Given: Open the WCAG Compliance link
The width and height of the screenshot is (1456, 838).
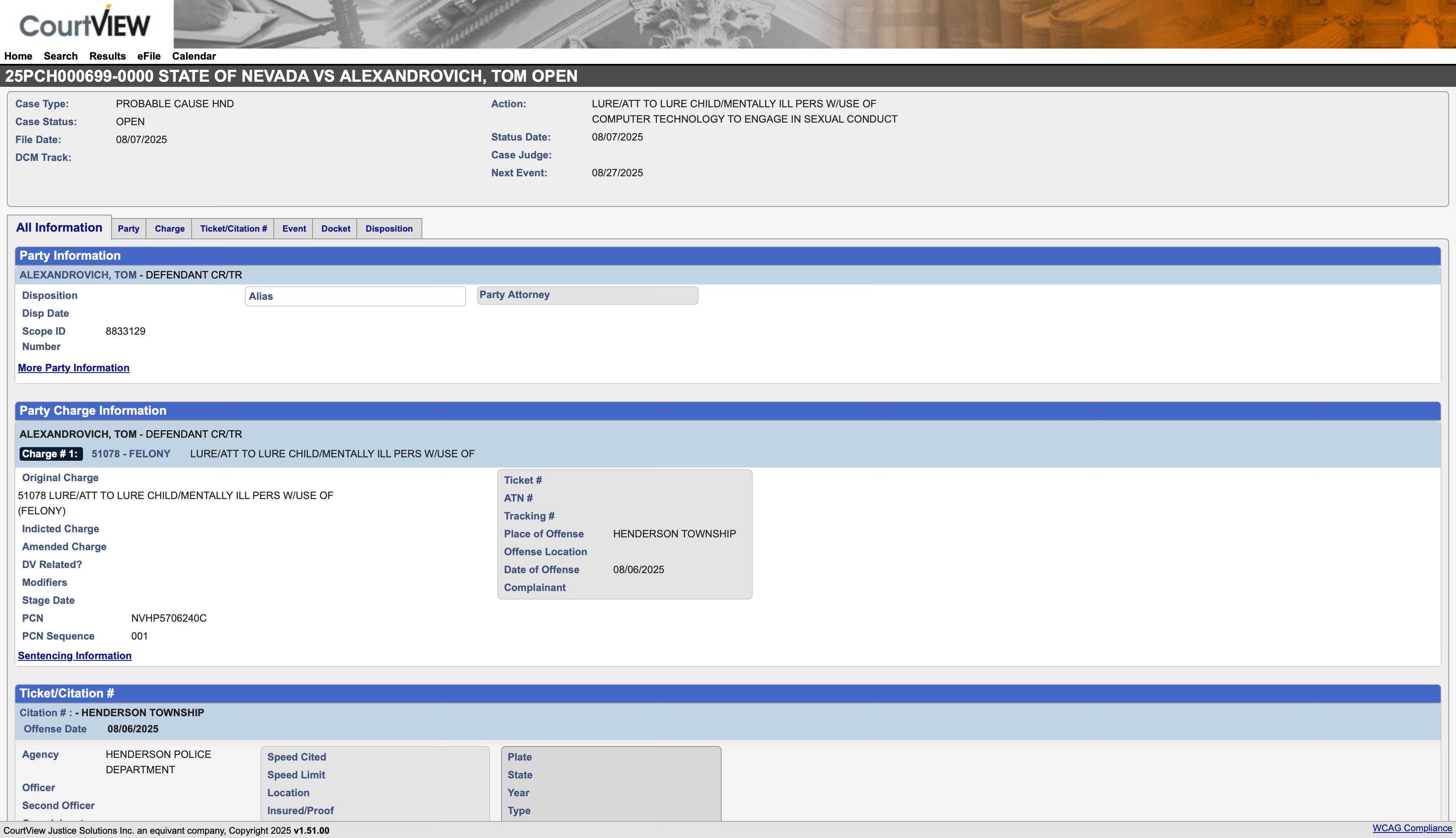Looking at the screenshot, I should pos(1412,828).
